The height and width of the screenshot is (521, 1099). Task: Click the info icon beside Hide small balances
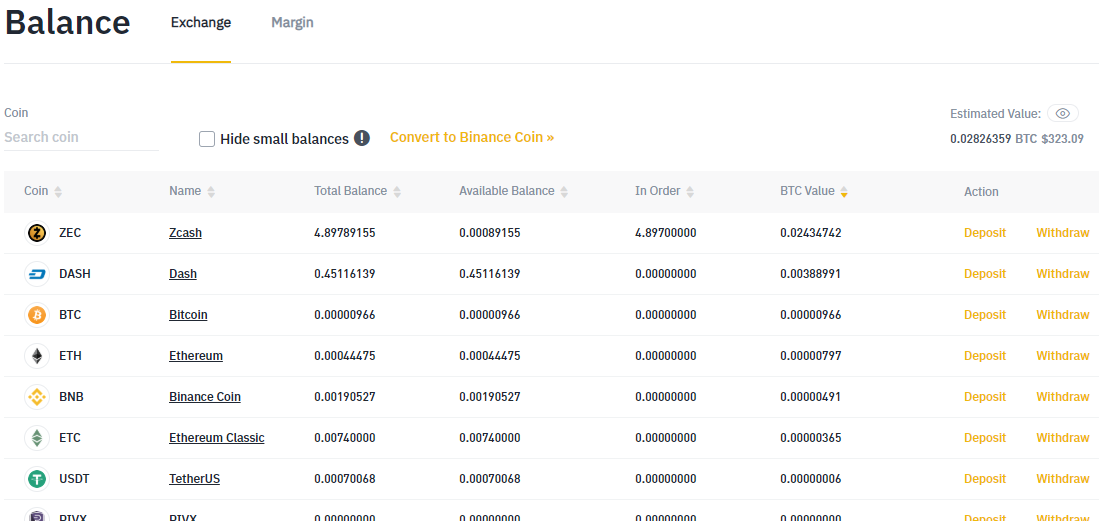tap(362, 138)
